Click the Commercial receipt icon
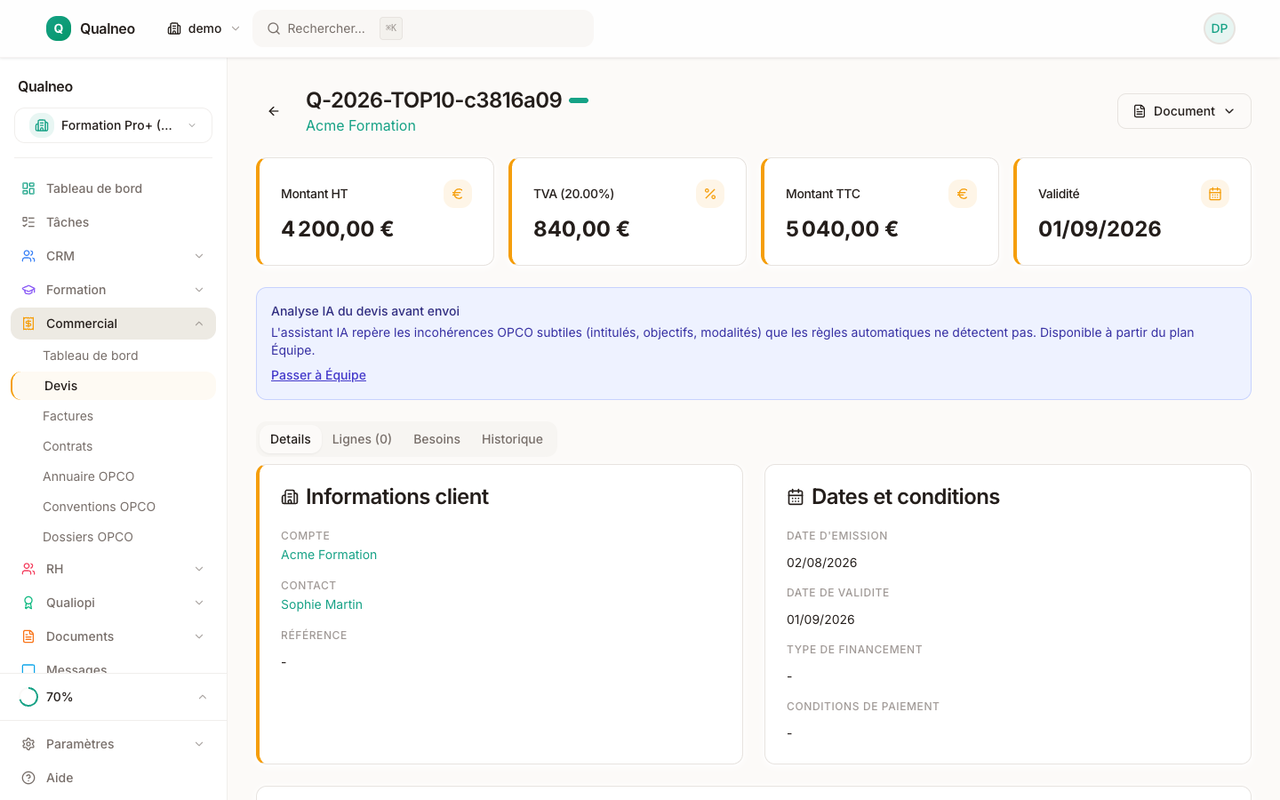This screenshot has width=1280, height=800. coord(28,324)
